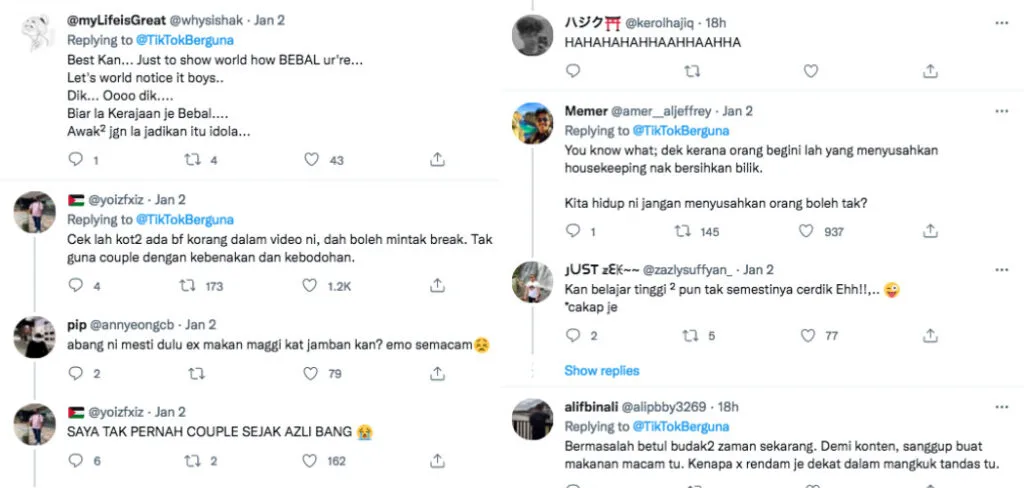The height and width of the screenshot is (488, 1024).
Task: Open more options for Memer's tweet
Action: click(1001, 111)
